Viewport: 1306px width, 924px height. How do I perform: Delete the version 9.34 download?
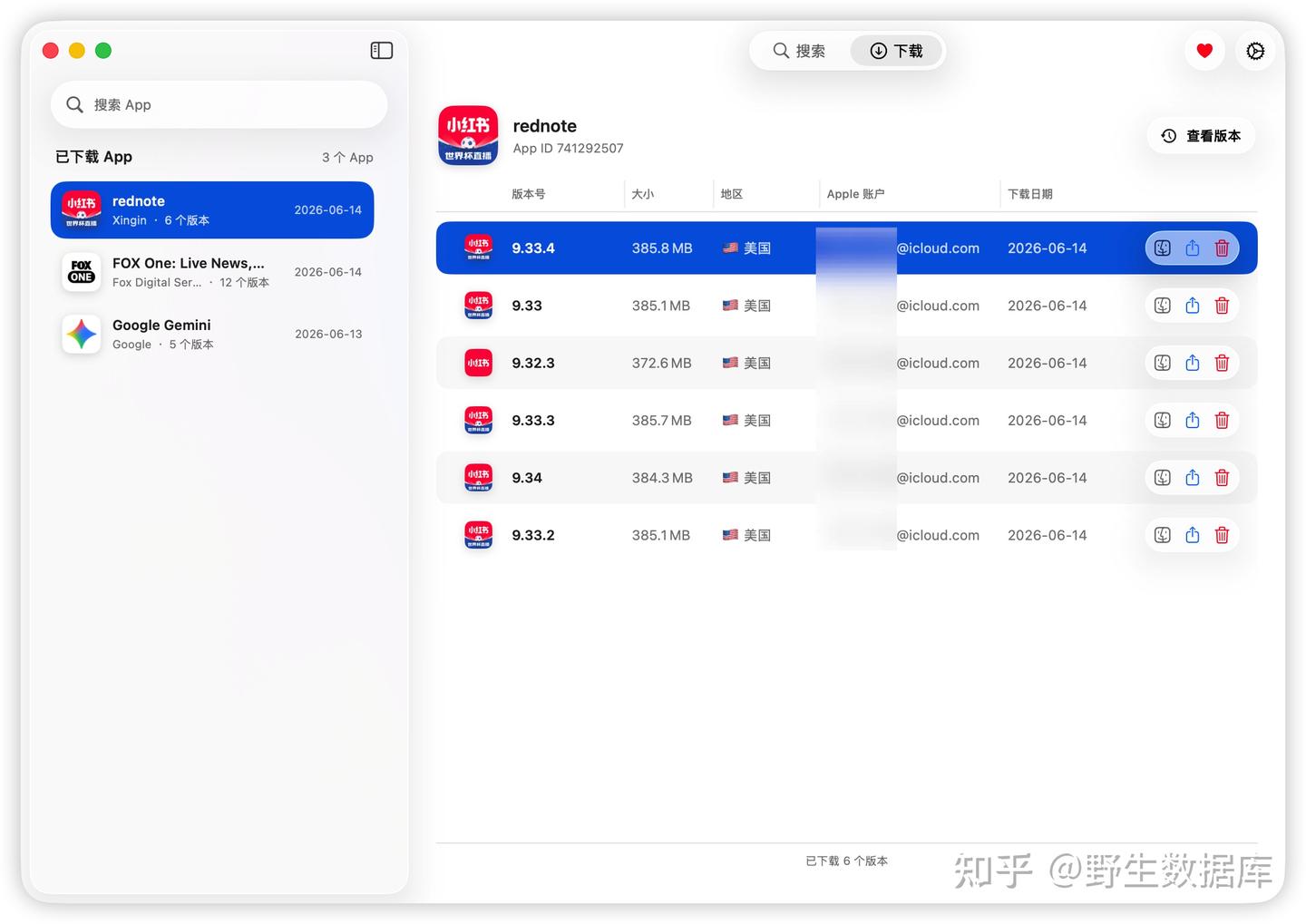point(1222,478)
